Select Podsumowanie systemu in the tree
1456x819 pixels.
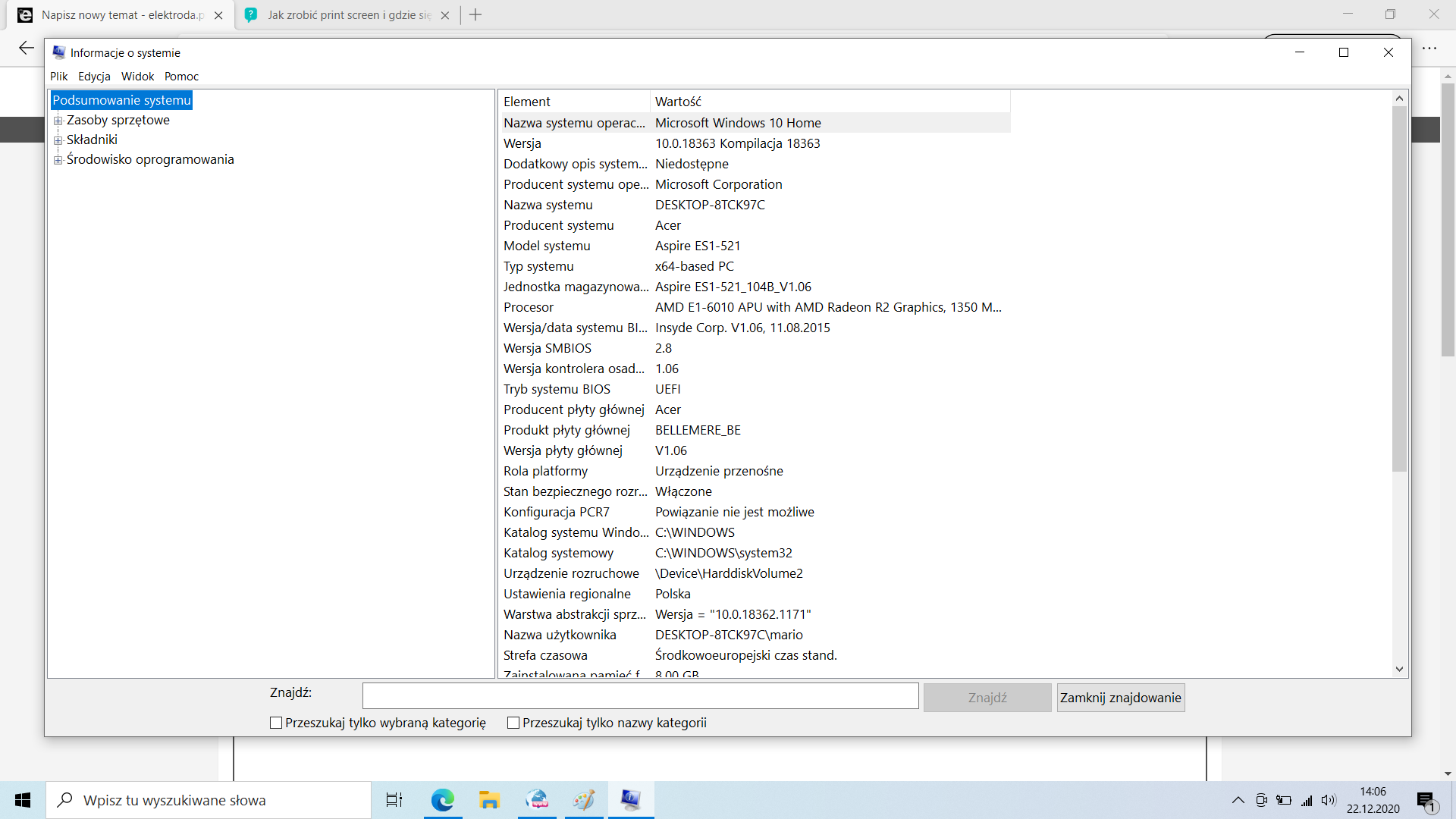click(x=121, y=100)
